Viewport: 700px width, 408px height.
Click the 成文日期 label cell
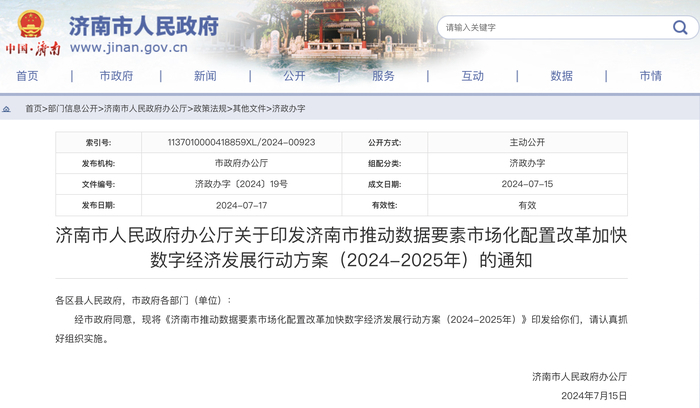point(384,184)
